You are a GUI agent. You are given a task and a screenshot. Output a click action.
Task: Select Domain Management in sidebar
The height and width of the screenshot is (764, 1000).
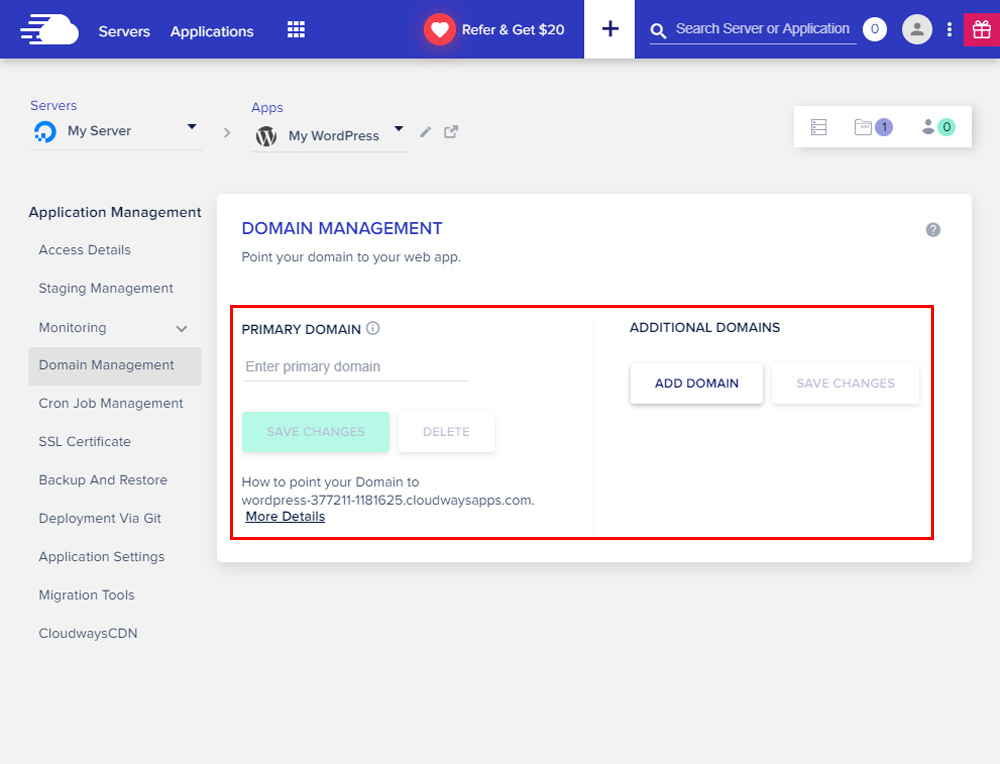115,366
